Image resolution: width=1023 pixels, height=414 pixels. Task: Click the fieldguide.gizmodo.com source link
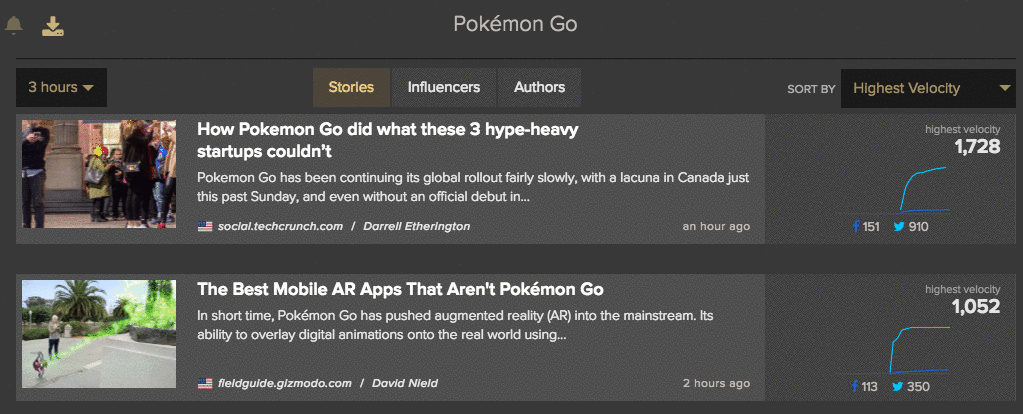[x=285, y=383]
